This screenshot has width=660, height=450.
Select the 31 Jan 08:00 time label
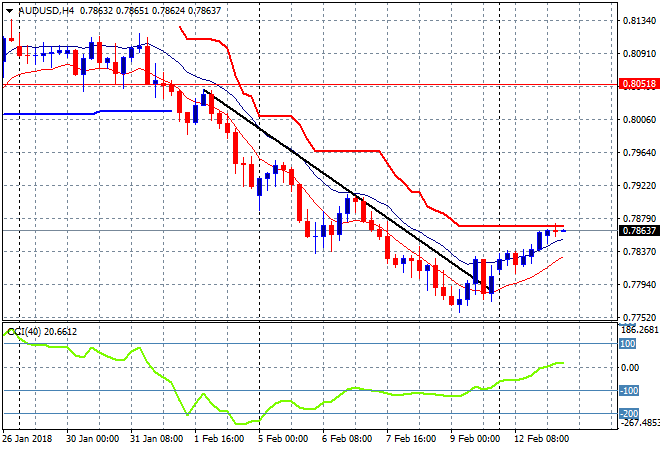tap(157, 439)
